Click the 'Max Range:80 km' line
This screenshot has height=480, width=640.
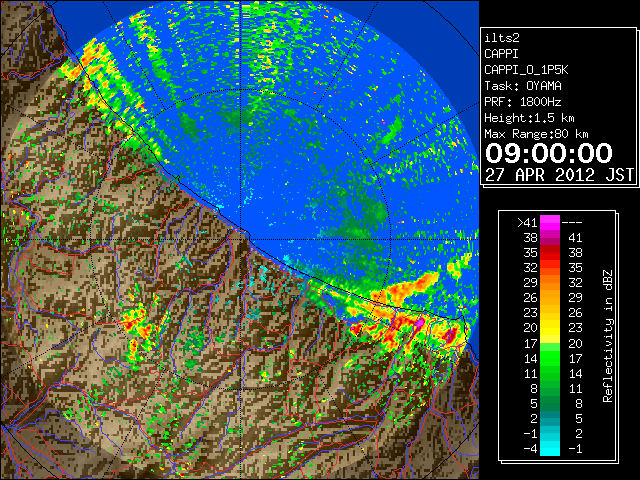point(536,134)
